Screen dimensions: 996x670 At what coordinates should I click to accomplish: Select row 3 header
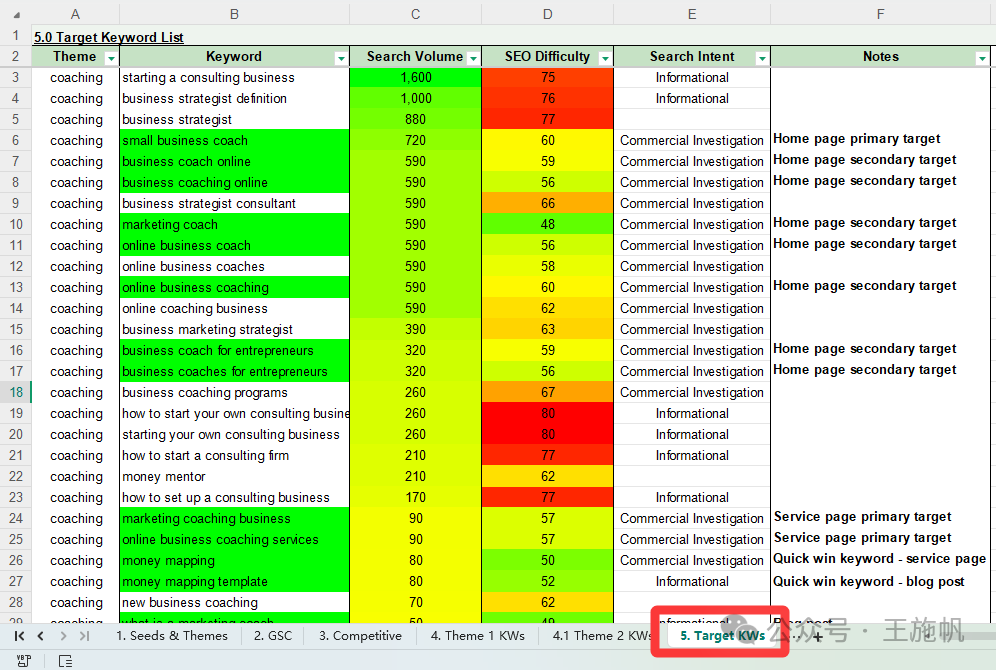point(16,77)
